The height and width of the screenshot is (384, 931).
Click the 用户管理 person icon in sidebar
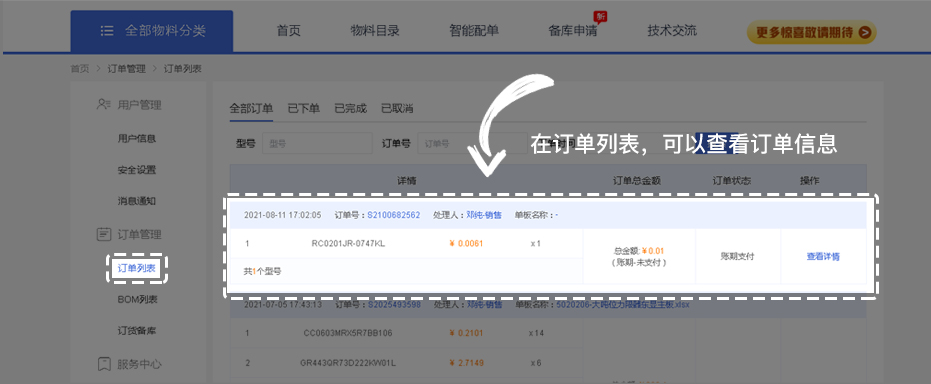pos(103,104)
